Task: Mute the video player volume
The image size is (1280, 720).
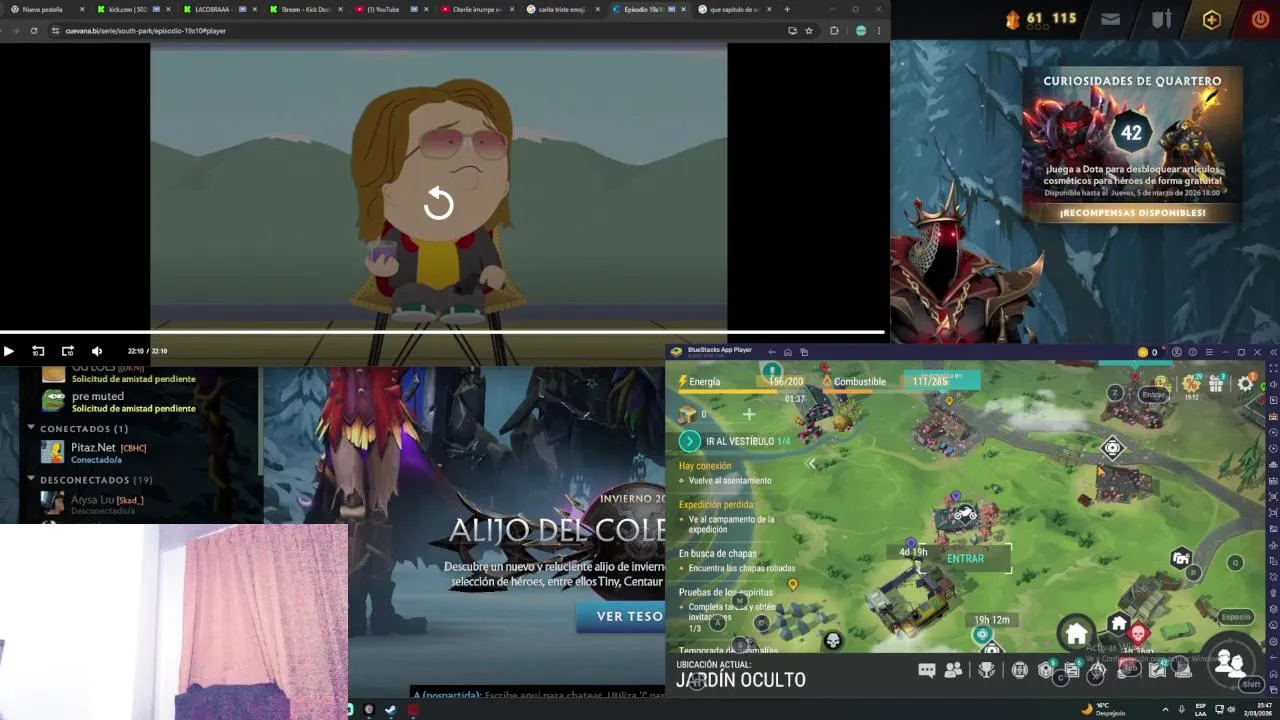Action: [97, 351]
